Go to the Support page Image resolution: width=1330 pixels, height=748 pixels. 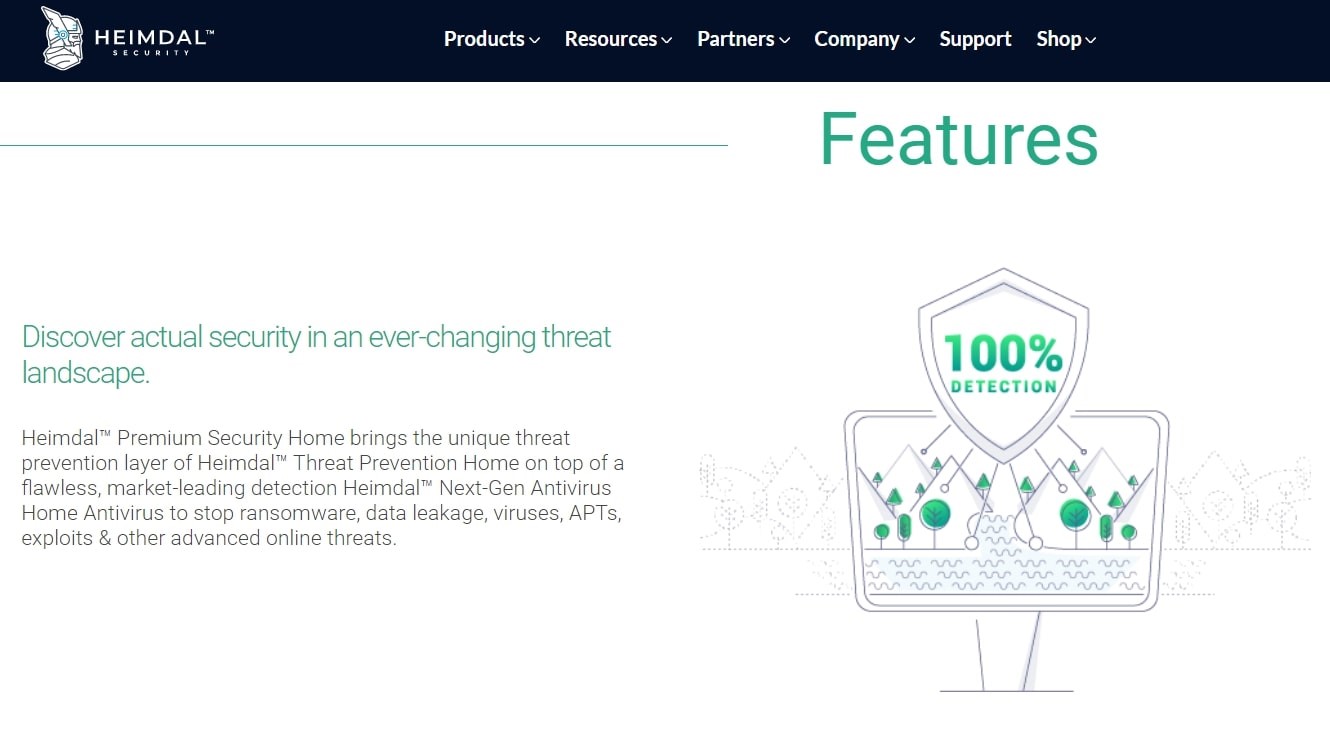point(975,39)
